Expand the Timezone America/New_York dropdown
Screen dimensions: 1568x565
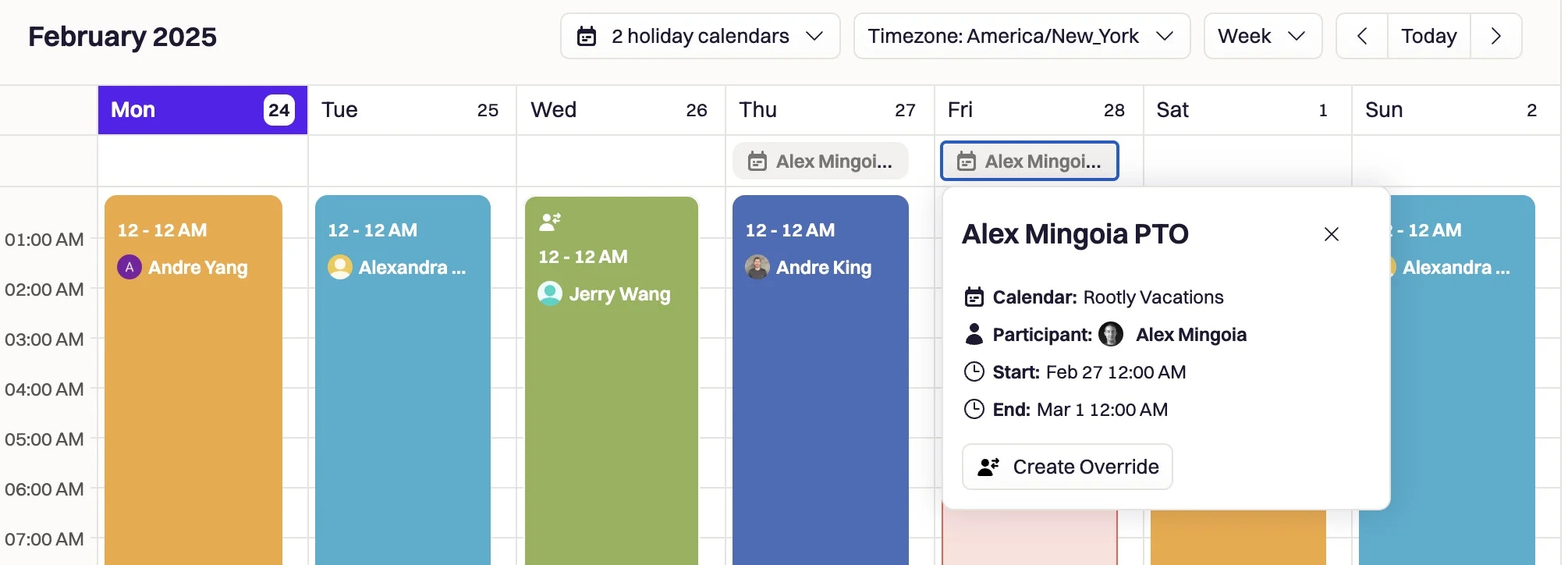(1022, 36)
